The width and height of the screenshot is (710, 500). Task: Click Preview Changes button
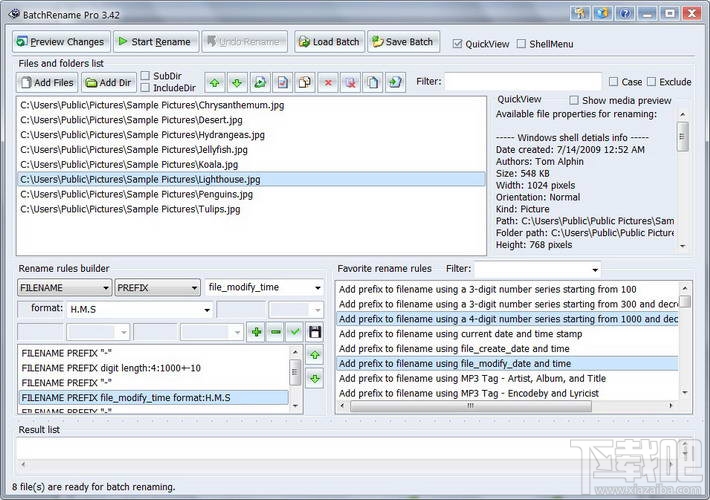click(61, 42)
